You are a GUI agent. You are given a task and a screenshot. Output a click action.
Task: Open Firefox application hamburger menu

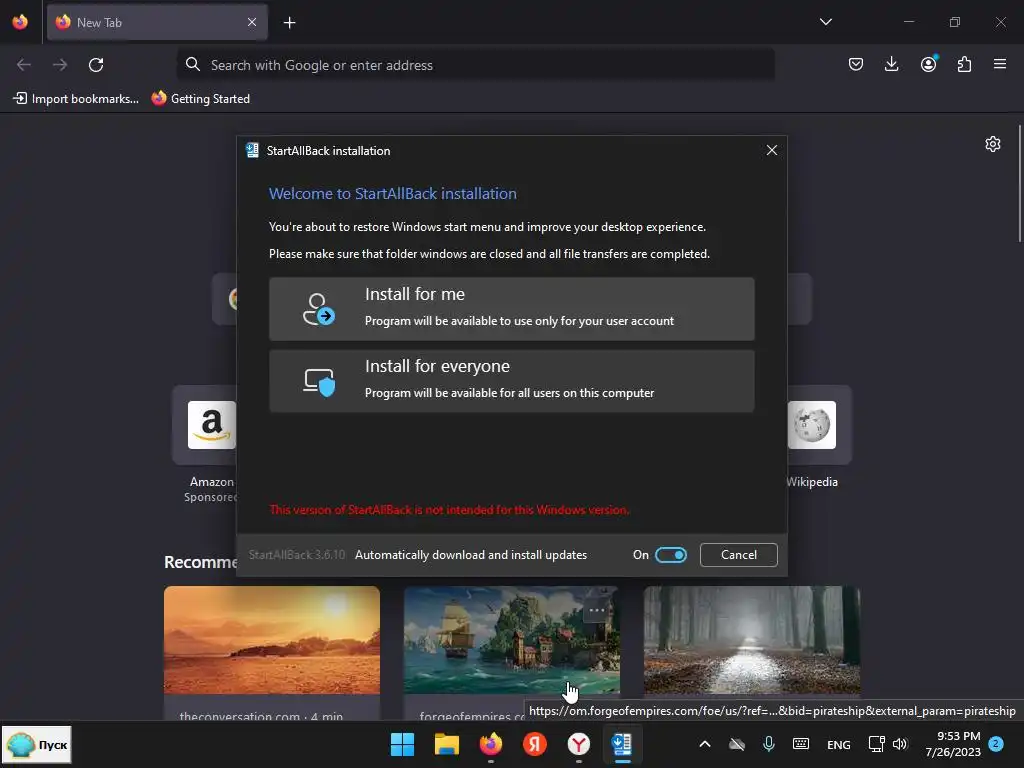[1000, 64]
